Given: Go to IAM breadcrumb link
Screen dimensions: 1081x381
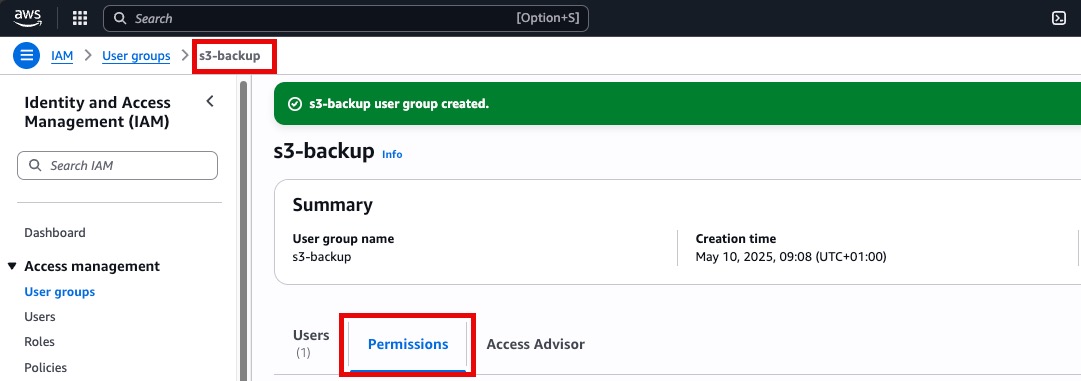Looking at the screenshot, I should pyautogui.click(x=62, y=56).
